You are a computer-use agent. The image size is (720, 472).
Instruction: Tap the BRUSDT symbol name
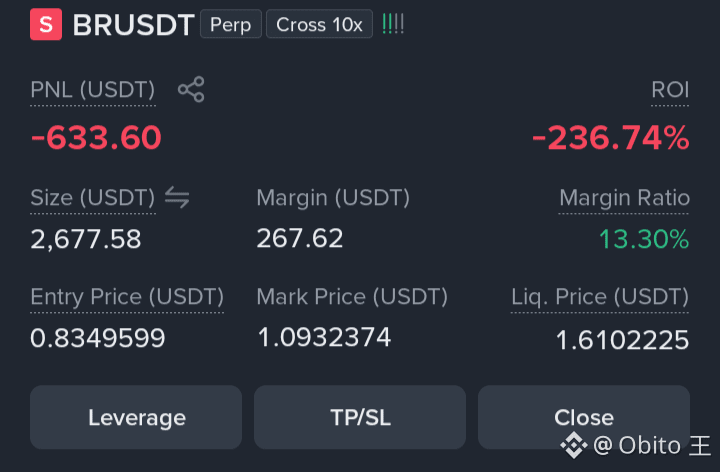click(134, 25)
